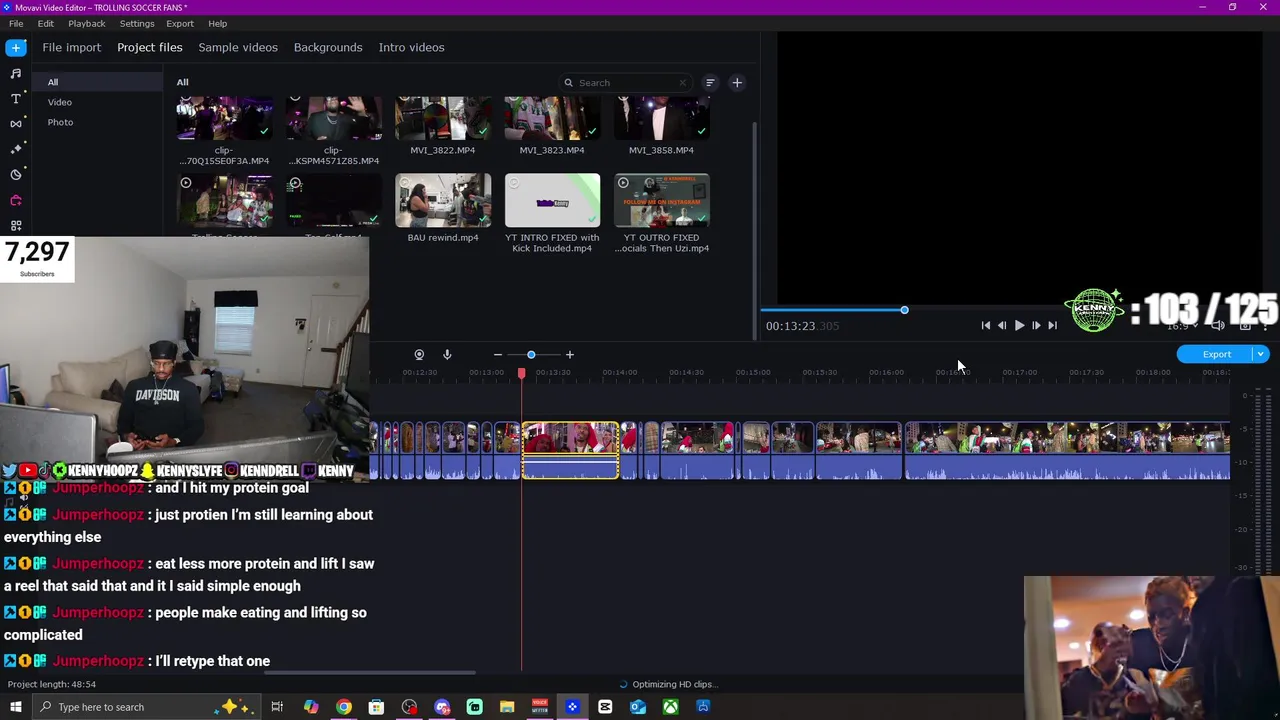The height and width of the screenshot is (720, 1280).
Task: Open the Settings menu
Action: pyautogui.click(x=137, y=23)
